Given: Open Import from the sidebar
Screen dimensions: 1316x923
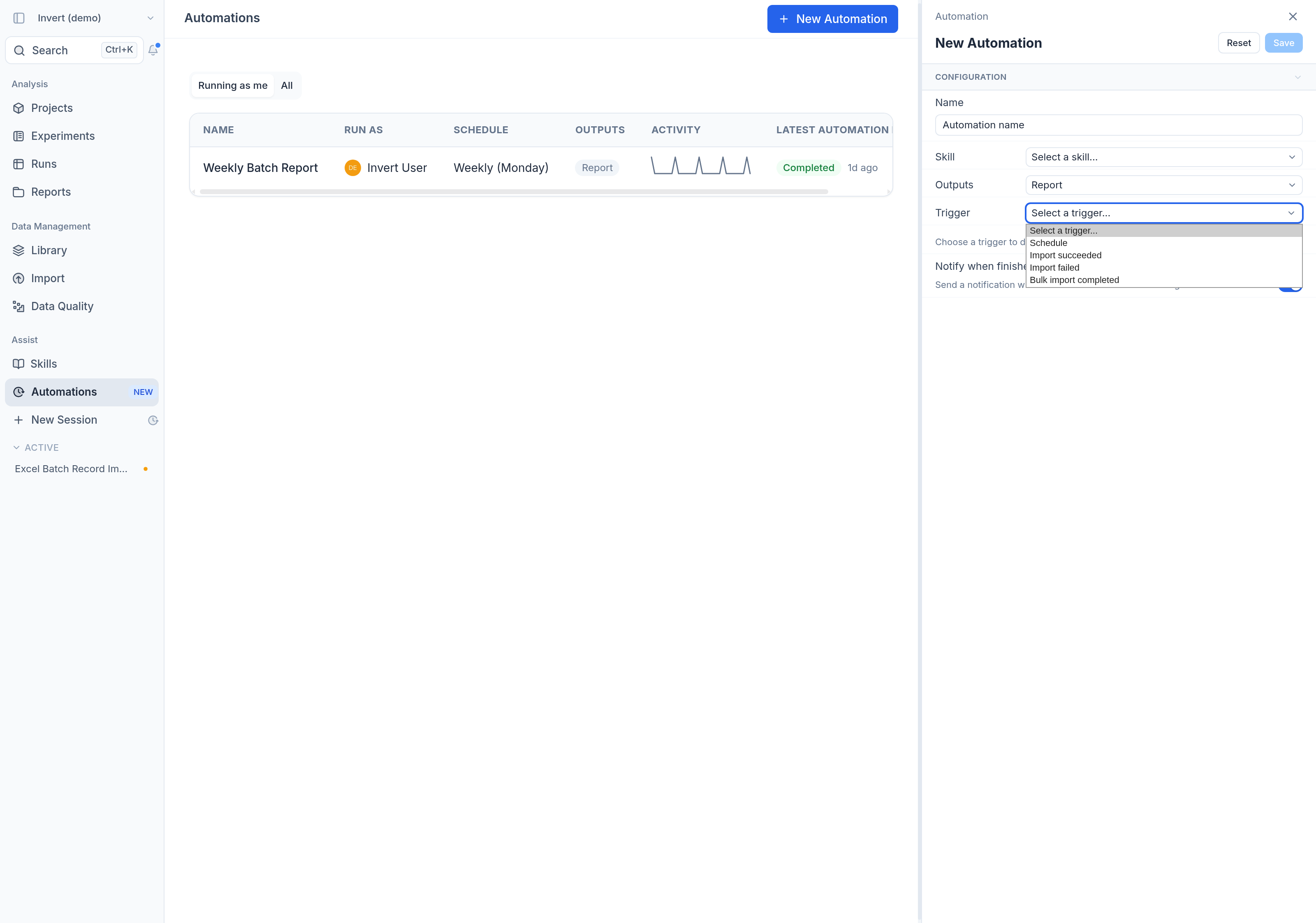Looking at the screenshot, I should click(x=81, y=278).
